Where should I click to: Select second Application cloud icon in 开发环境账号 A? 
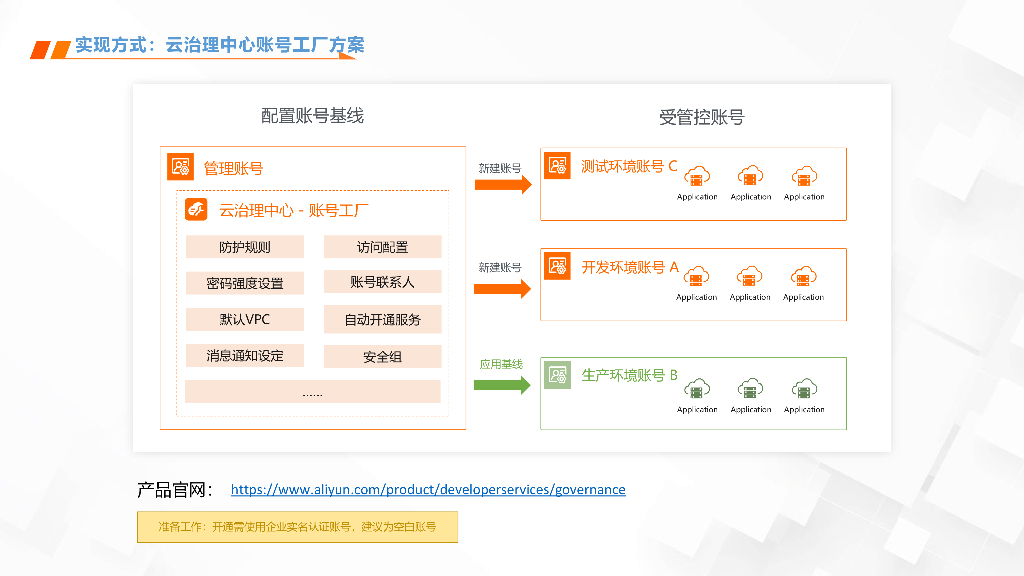tap(750, 277)
